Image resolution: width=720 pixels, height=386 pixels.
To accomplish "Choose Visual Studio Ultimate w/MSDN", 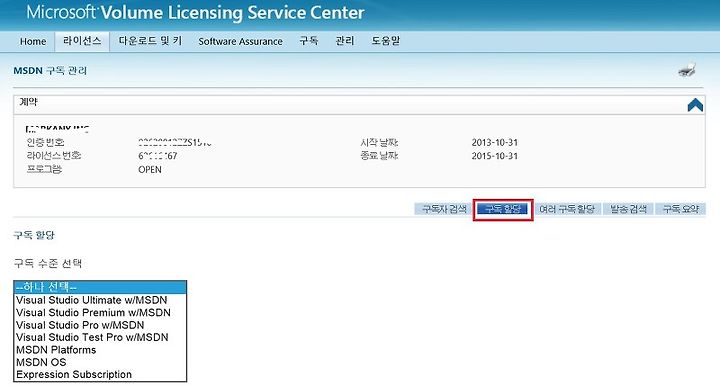I will [100, 300].
